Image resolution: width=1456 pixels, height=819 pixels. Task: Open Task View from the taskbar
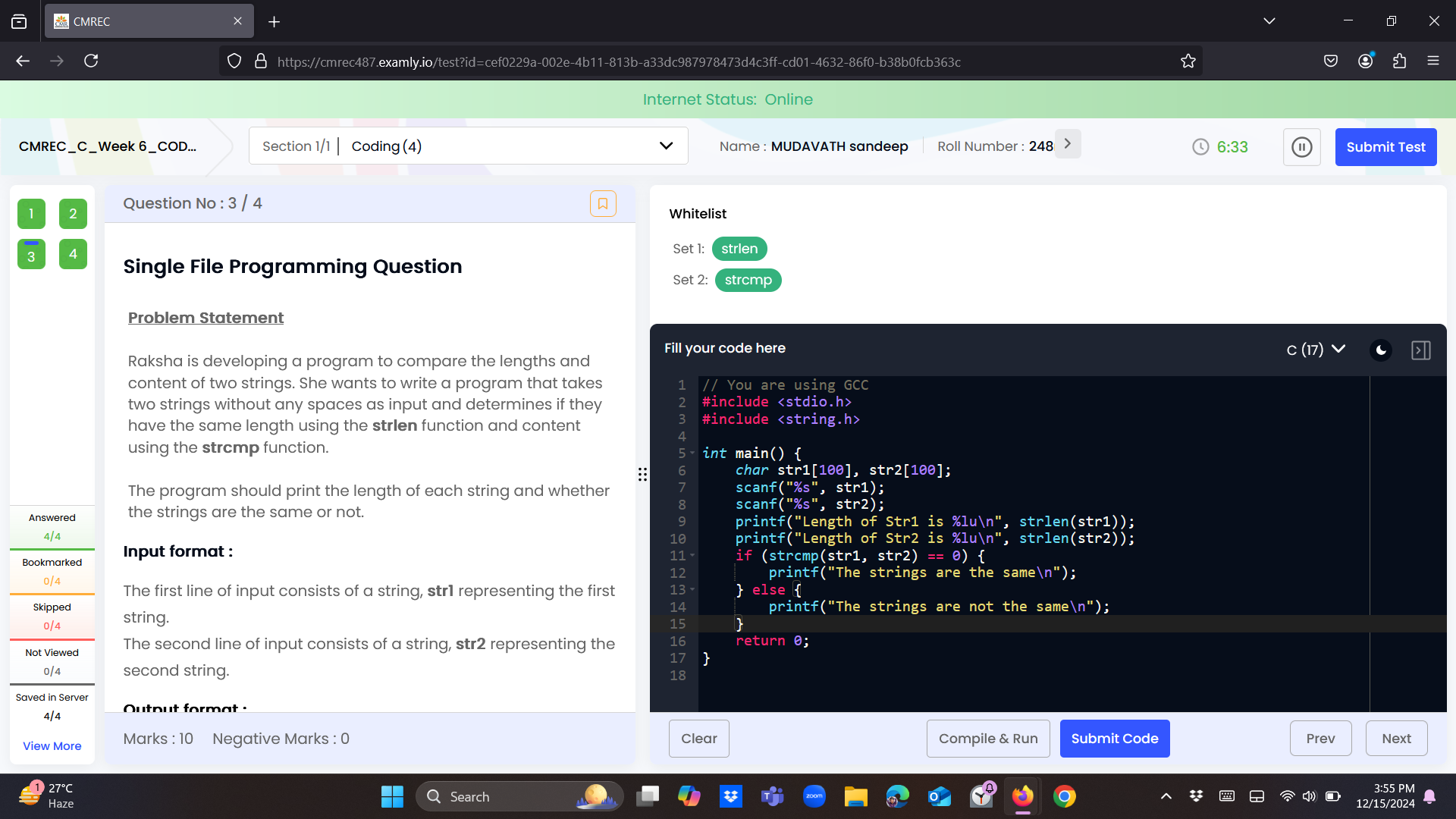tap(648, 796)
